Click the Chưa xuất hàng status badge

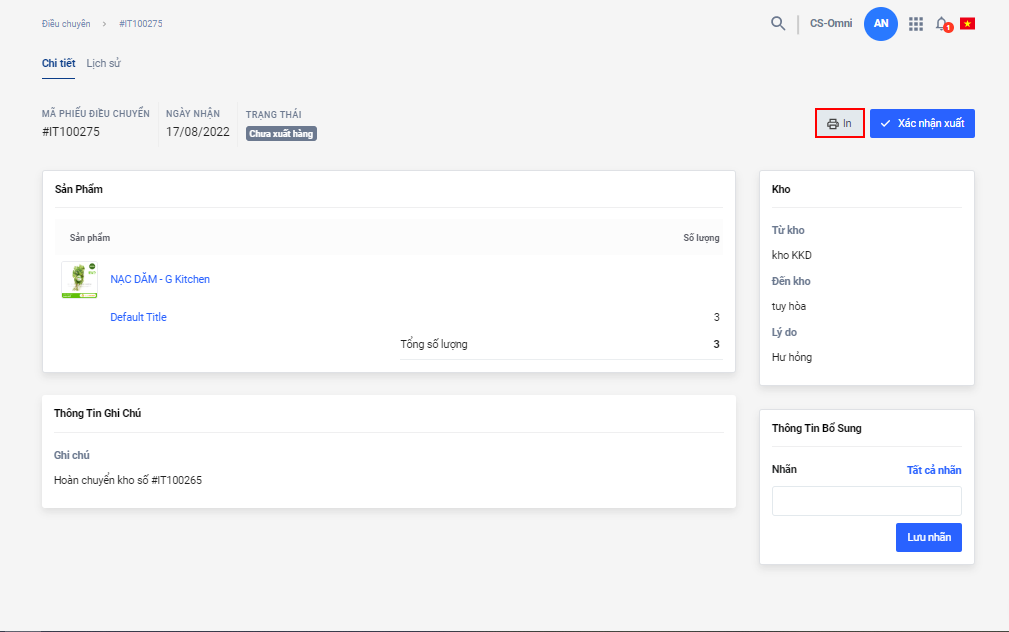click(281, 133)
